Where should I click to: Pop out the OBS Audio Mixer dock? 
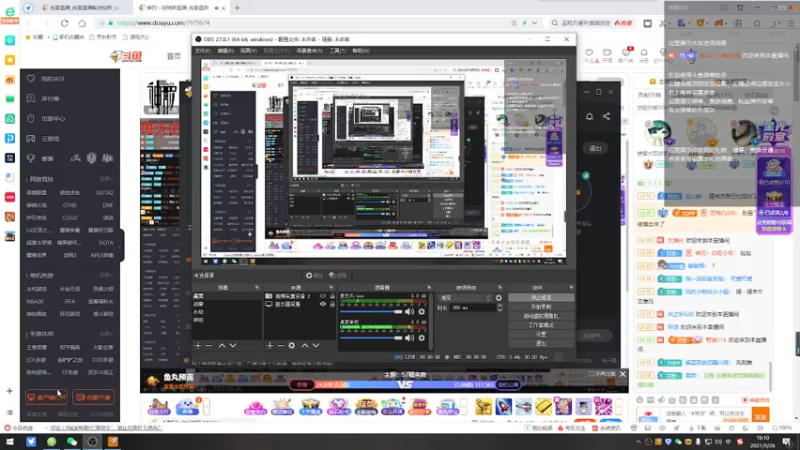[x=429, y=288]
